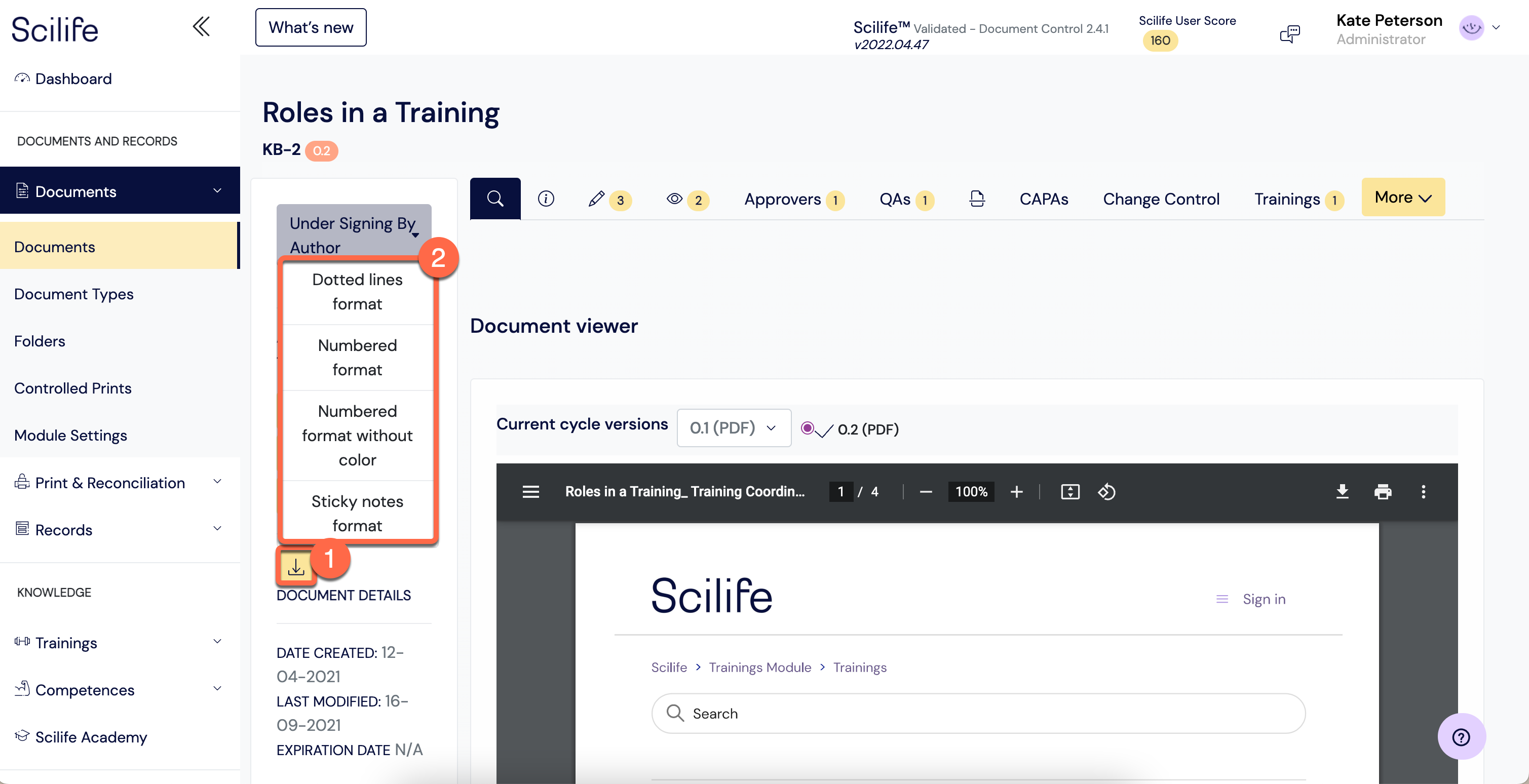Choose Numbered format option
The image size is (1529, 784).
(357, 357)
